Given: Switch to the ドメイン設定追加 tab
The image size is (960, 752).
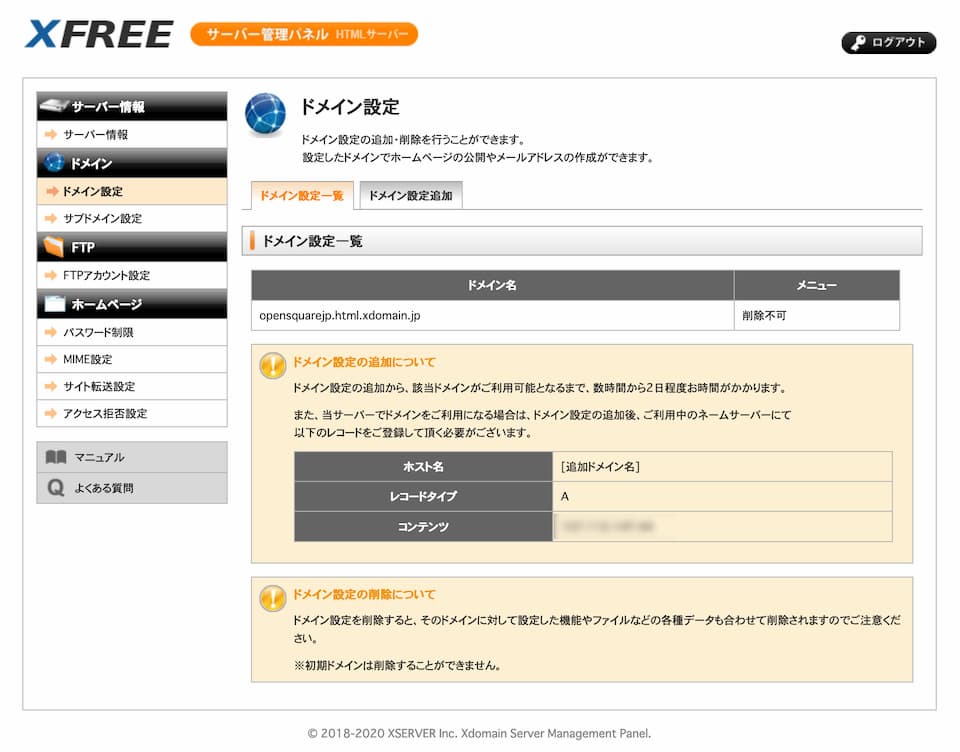Looking at the screenshot, I should pos(410,196).
